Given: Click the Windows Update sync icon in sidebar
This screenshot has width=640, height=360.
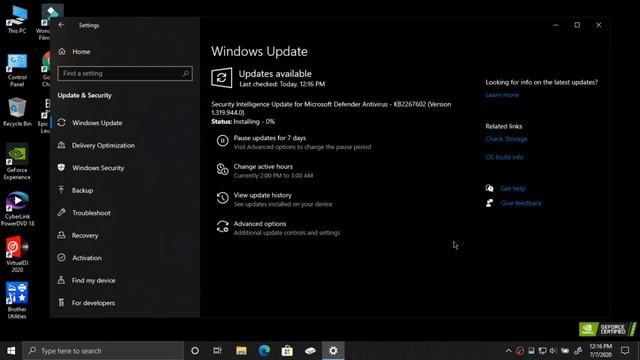Looking at the screenshot, I should pyautogui.click(x=61, y=122).
